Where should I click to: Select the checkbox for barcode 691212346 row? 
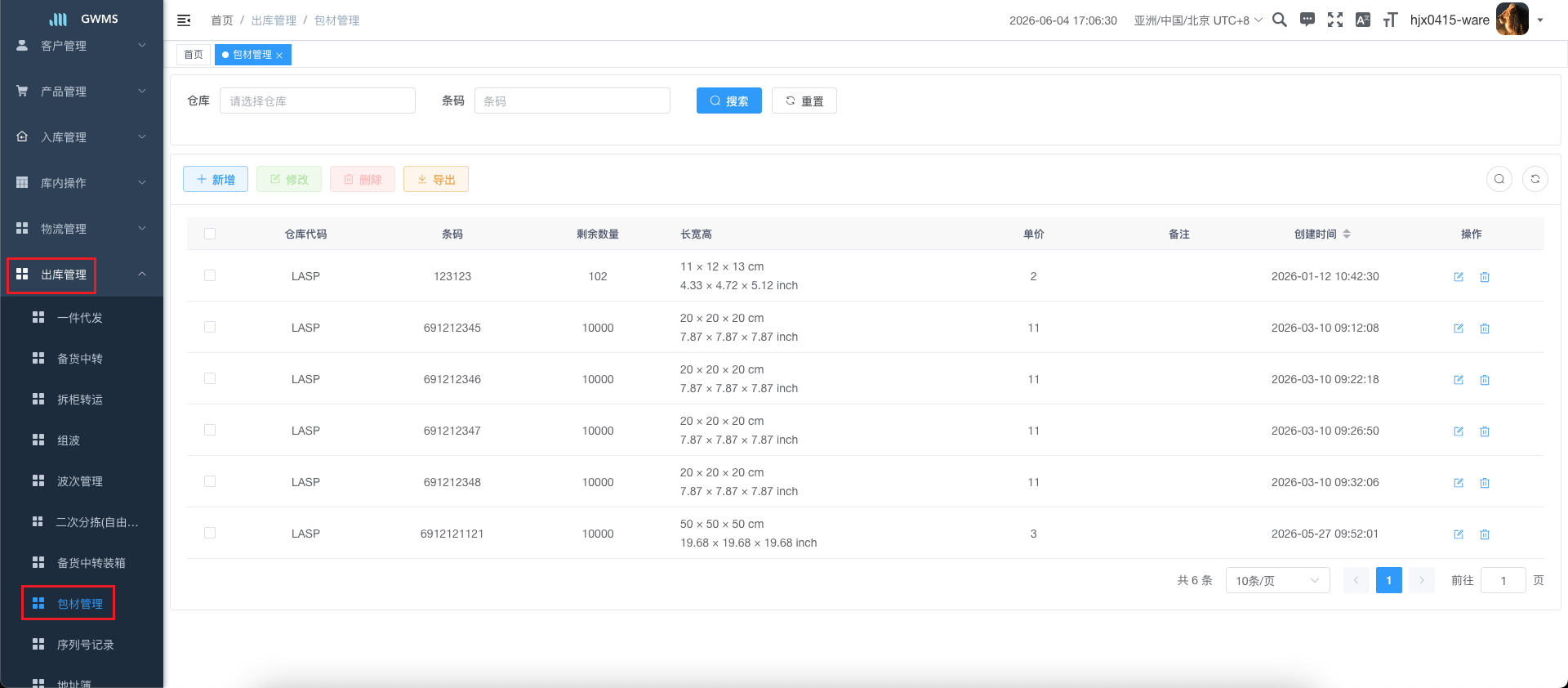click(210, 378)
